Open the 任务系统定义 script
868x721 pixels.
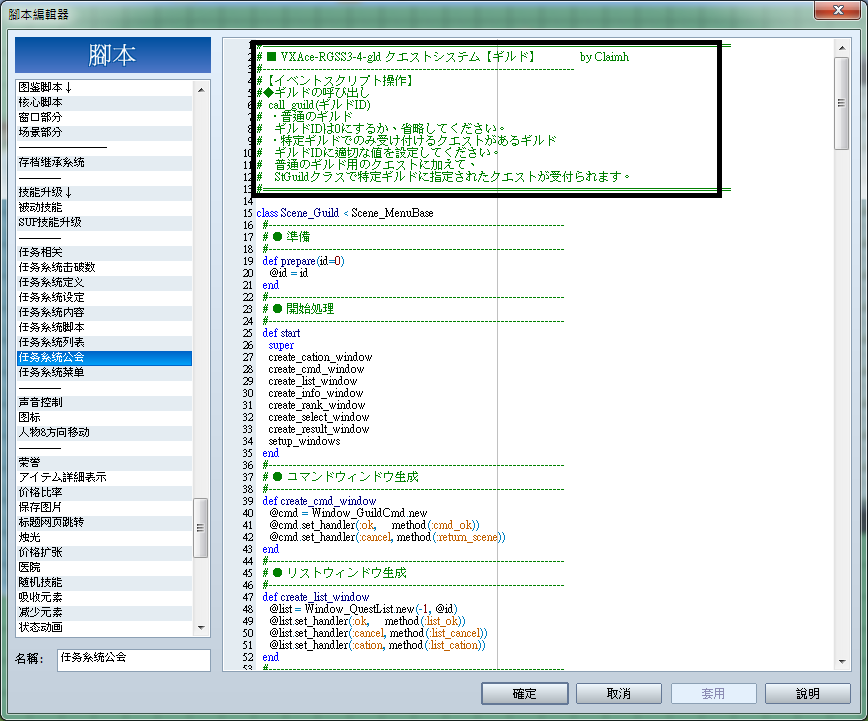(105, 282)
